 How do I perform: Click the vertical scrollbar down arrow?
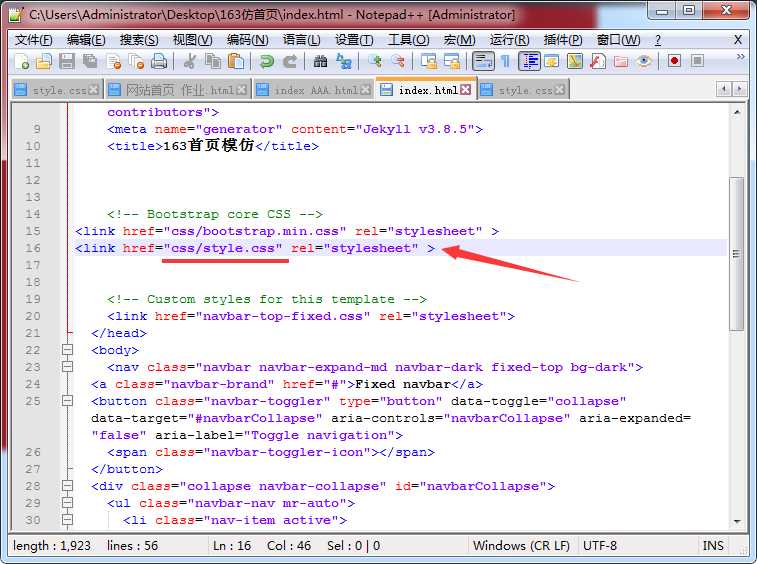[736, 522]
